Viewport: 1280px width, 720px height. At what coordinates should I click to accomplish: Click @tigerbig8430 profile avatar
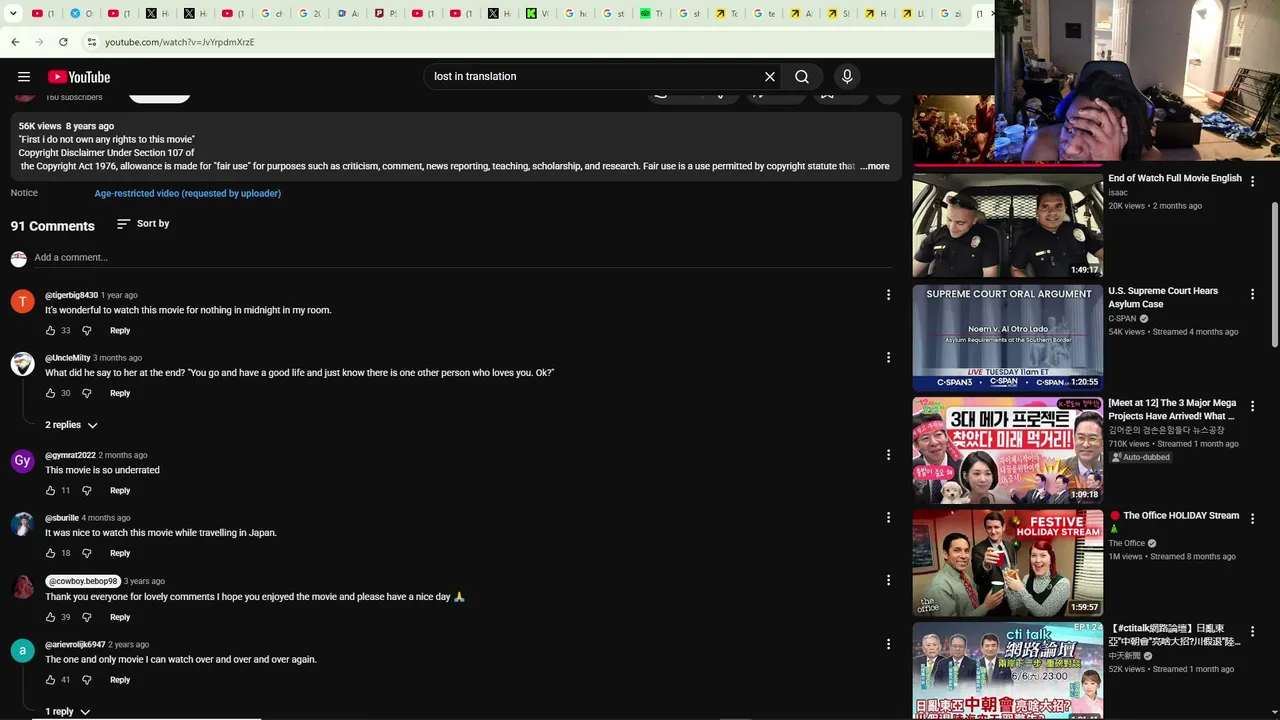(x=22, y=302)
